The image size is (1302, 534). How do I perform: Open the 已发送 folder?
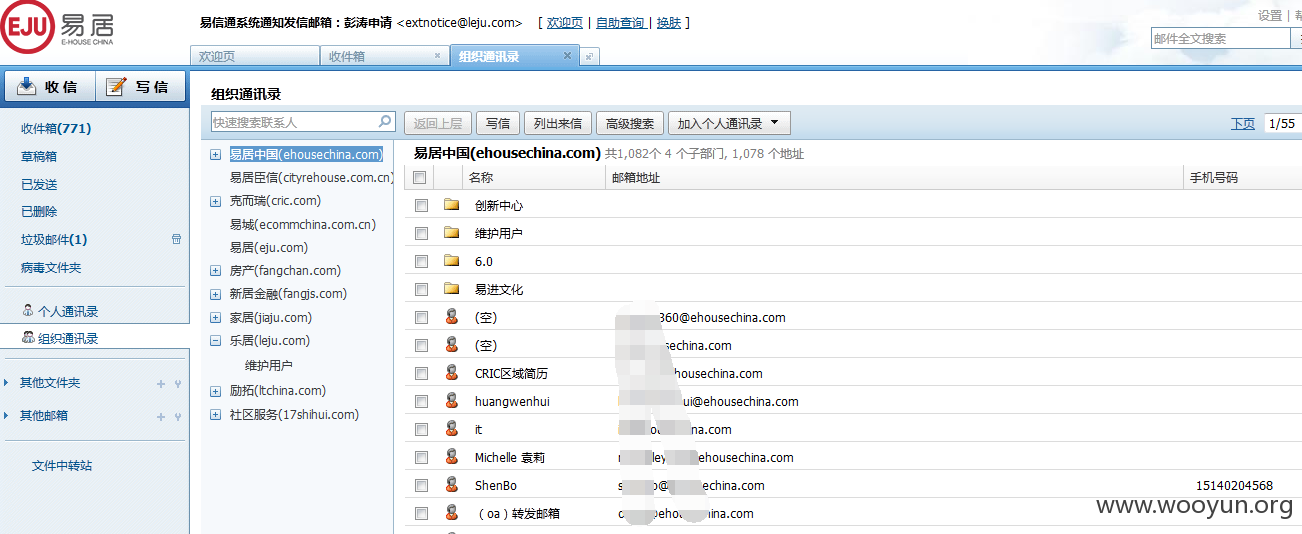pyautogui.click(x=39, y=184)
